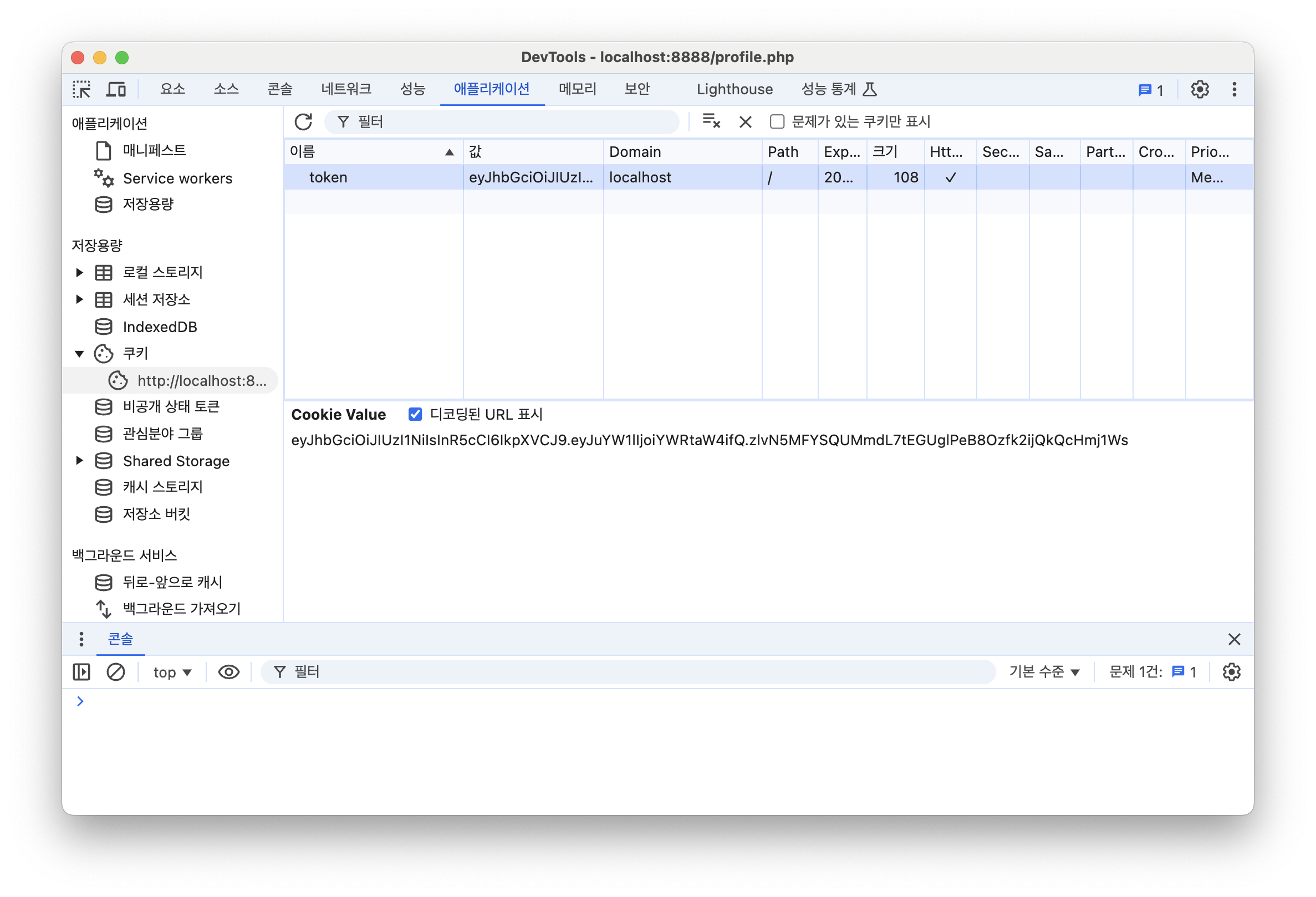Create live expression eye icon

229,671
